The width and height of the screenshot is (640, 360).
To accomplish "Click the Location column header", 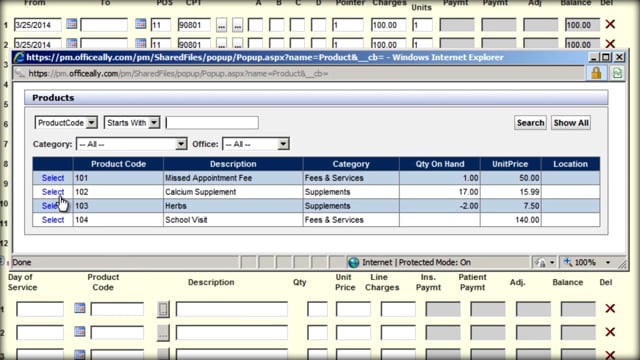I will point(570,164).
